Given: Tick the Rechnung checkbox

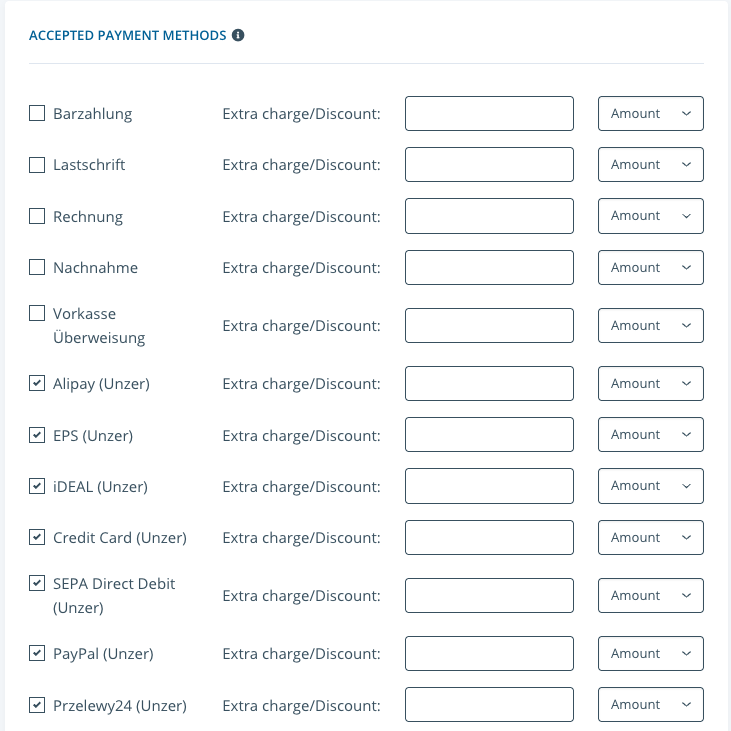Looking at the screenshot, I should pos(37,216).
